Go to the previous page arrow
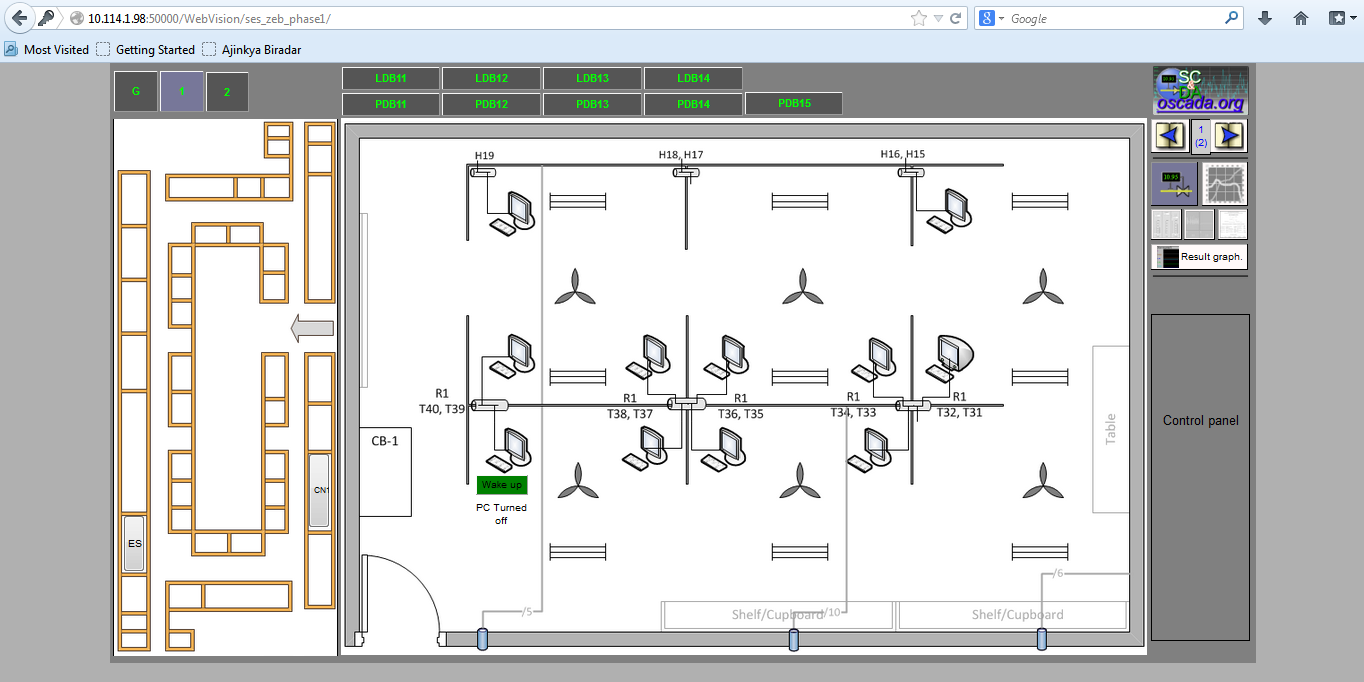 click(x=1170, y=136)
